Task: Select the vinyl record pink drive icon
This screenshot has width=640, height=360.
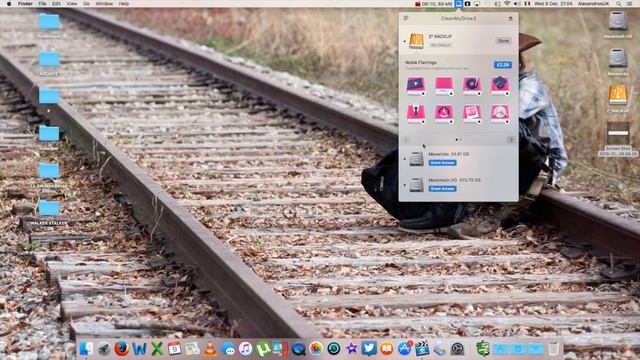Action: [472, 86]
